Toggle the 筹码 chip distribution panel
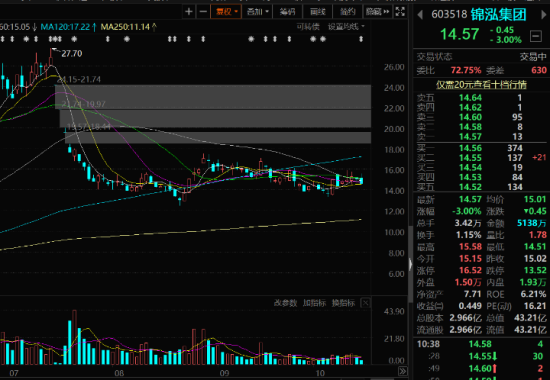550x380 pixels. point(287,12)
